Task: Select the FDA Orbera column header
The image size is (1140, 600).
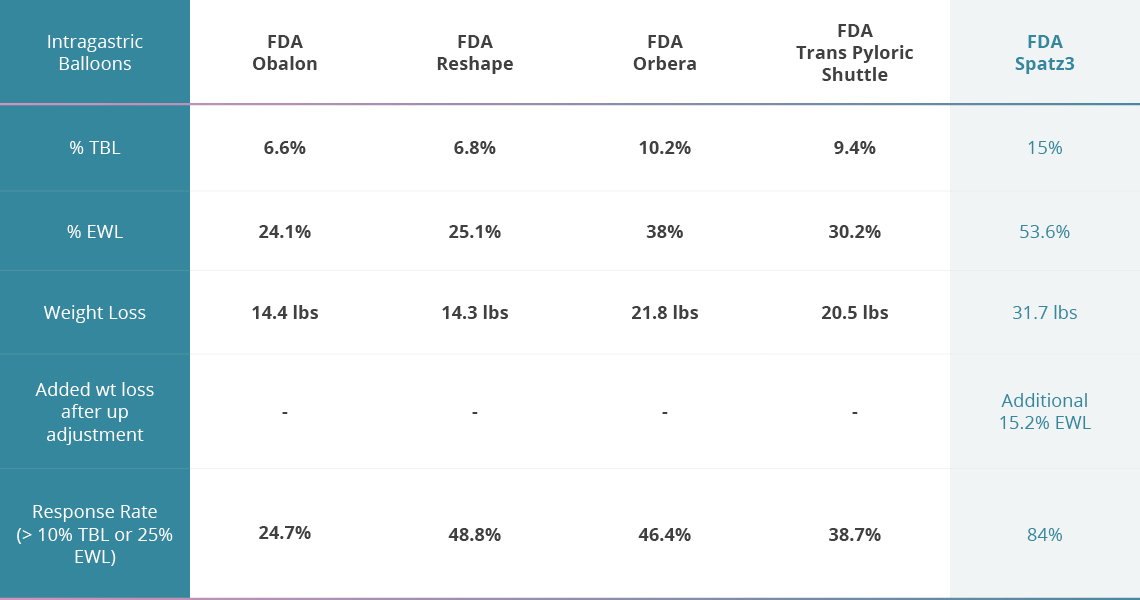Action: 665,53
